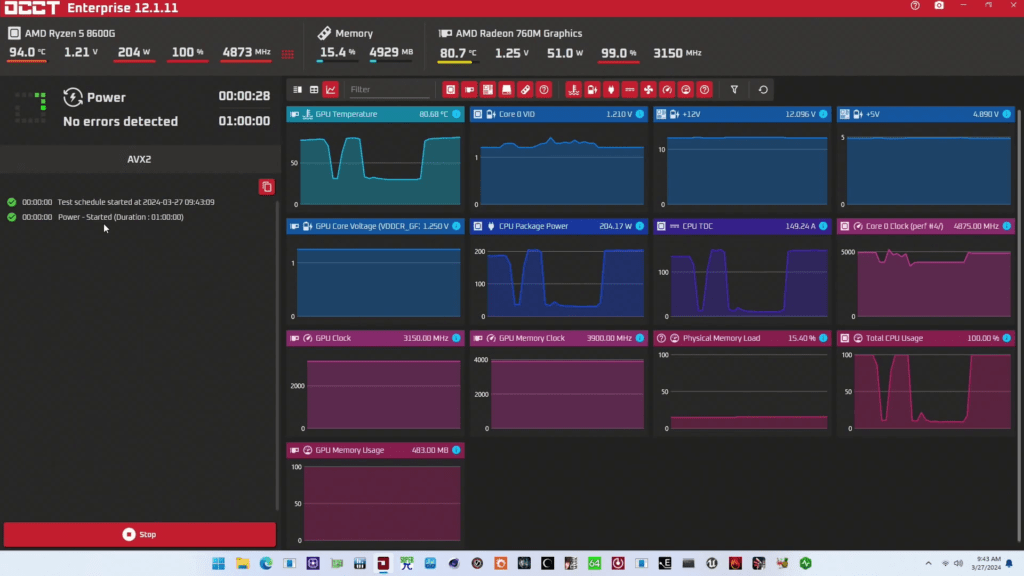Click 'No errors detected' status text
The width and height of the screenshot is (1024, 576).
click(x=120, y=121)
